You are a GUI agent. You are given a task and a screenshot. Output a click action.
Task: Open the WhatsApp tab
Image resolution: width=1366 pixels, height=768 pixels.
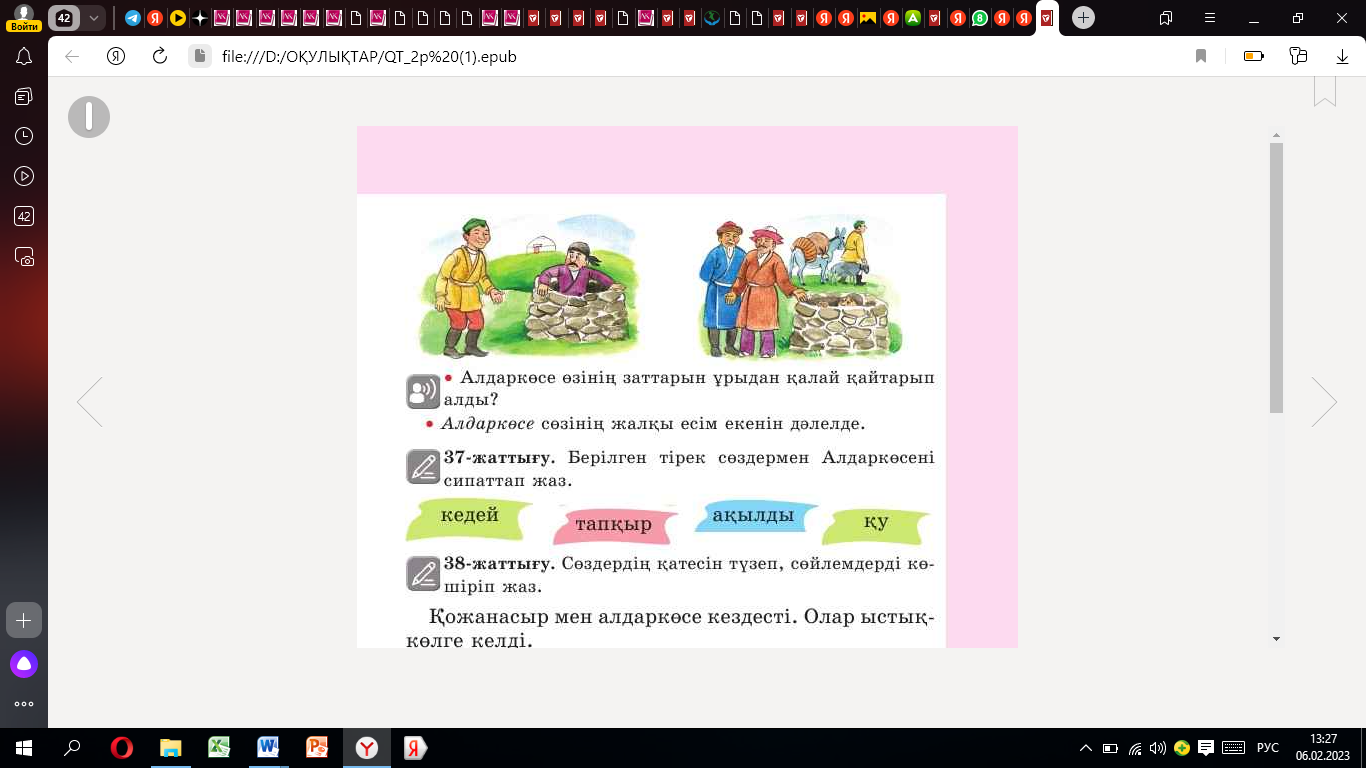[x=980, y=18]
